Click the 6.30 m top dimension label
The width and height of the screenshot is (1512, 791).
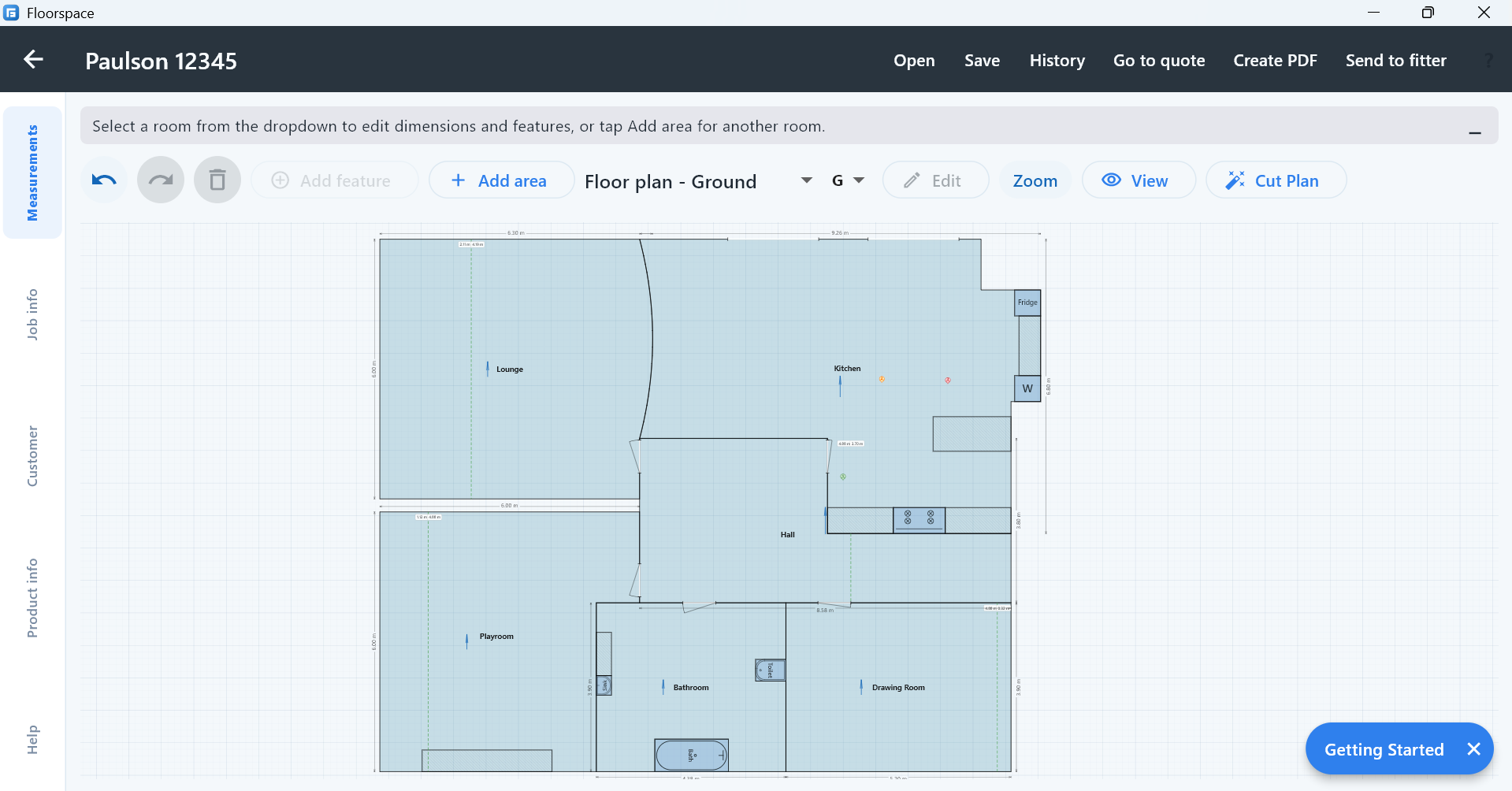point(515,233)
